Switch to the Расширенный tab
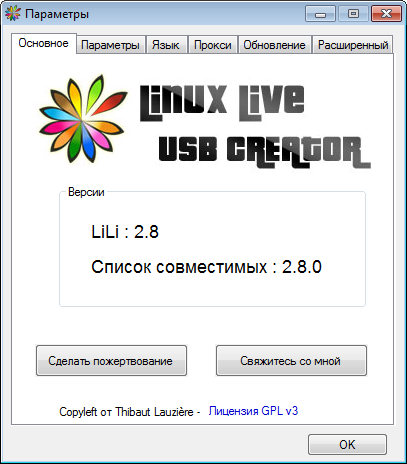The width and height of the screenshot is (407, 464). 353,45
